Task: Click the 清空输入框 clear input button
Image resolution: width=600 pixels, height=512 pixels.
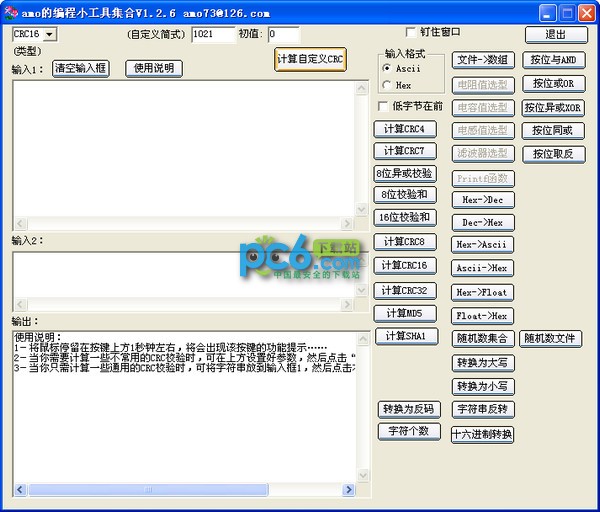Action: tap(81, 68)
